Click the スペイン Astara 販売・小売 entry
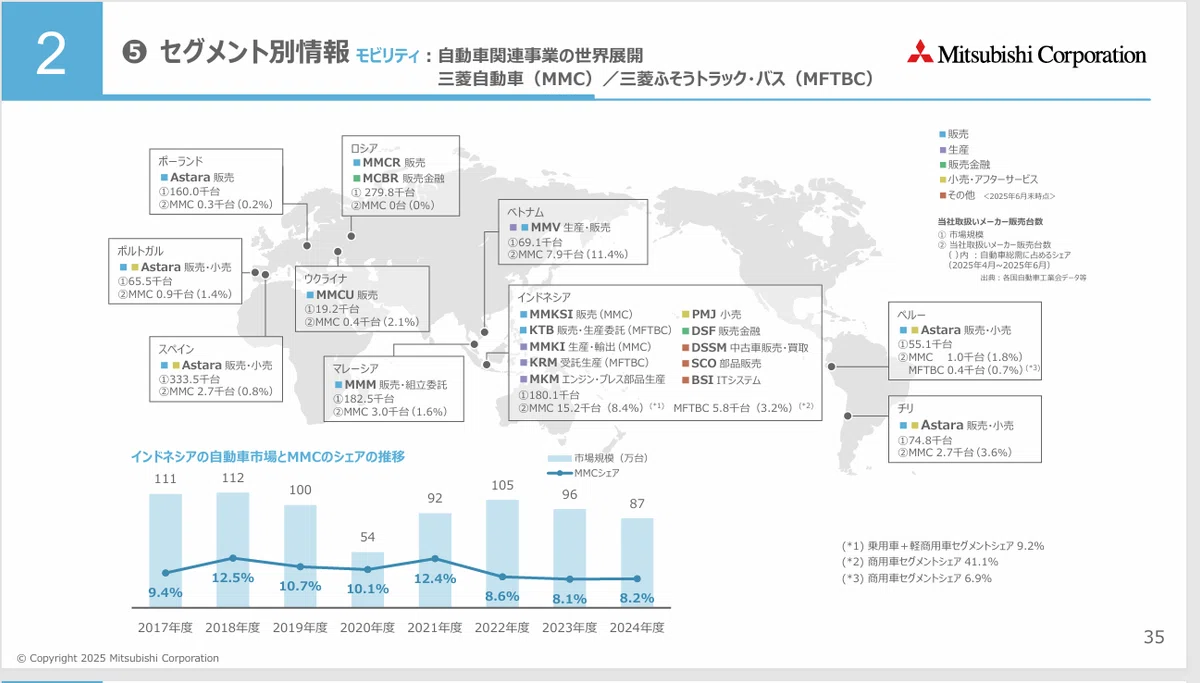Image resolution: width=1200 pixels, height=683 pixels. coord(215,365)
